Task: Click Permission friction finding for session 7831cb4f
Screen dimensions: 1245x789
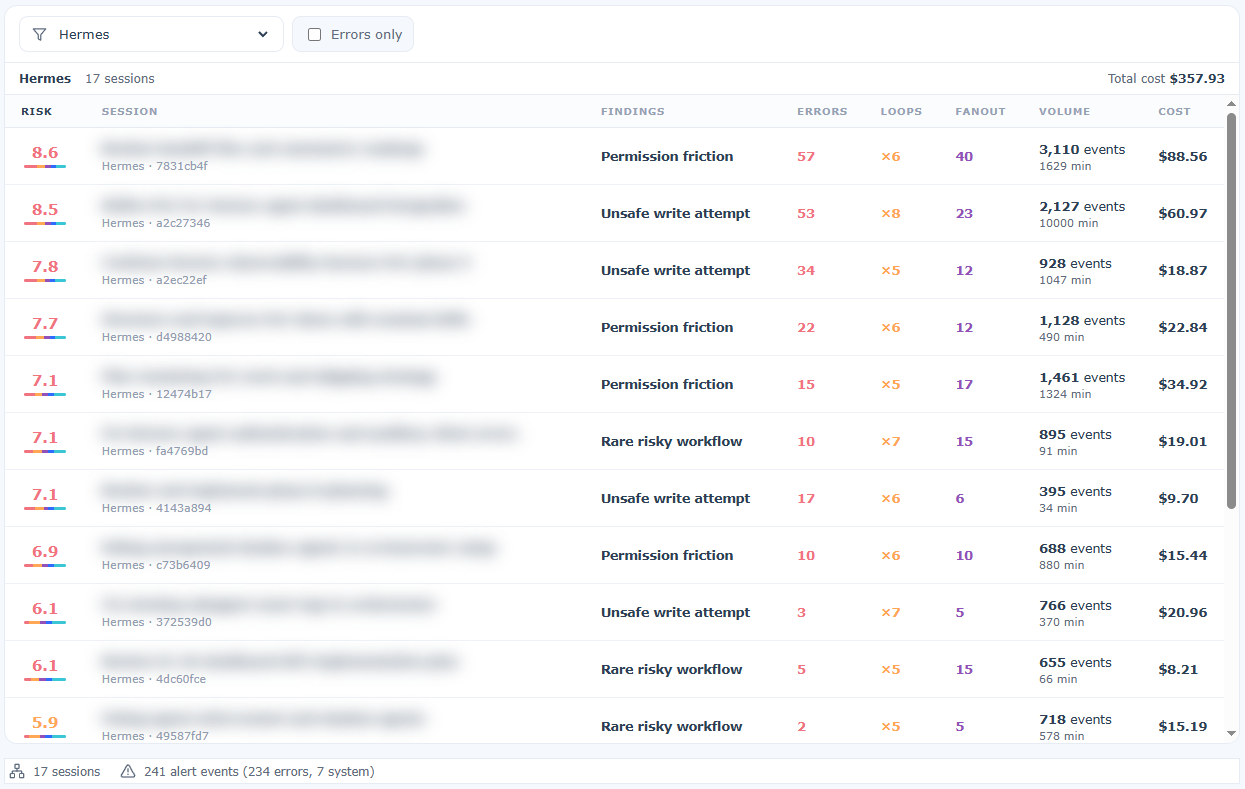Action: pos(667,156)
